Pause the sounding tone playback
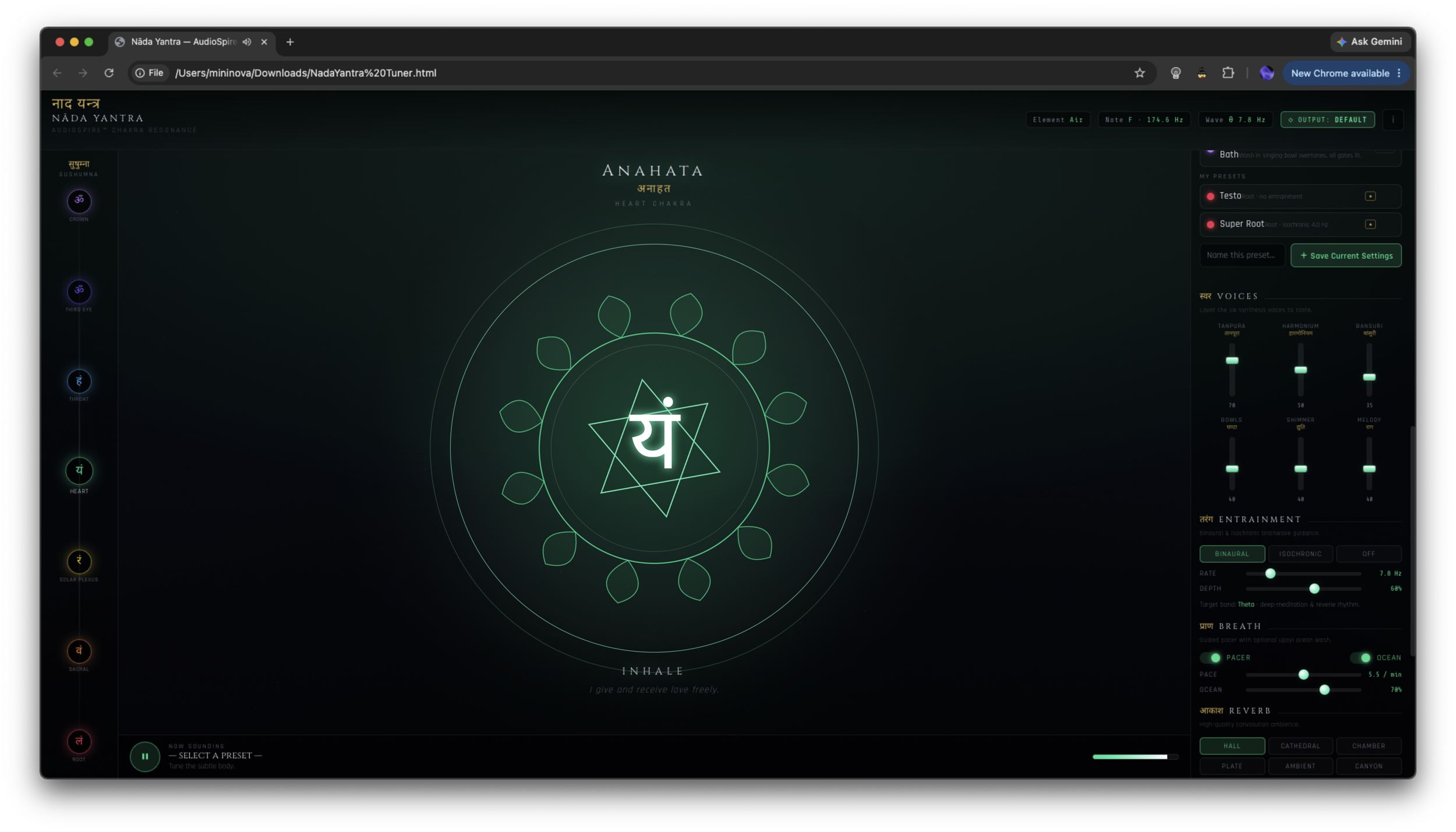Screen dimensions: 1456x832 145,756
